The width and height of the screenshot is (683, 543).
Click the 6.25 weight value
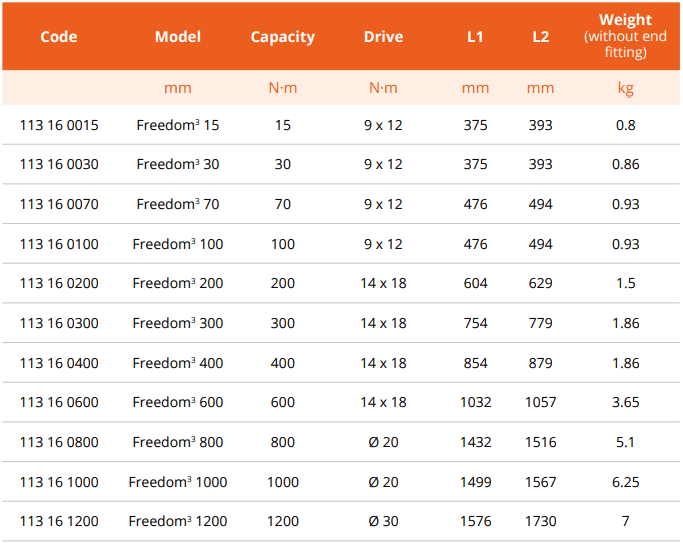tap(625, 482)
